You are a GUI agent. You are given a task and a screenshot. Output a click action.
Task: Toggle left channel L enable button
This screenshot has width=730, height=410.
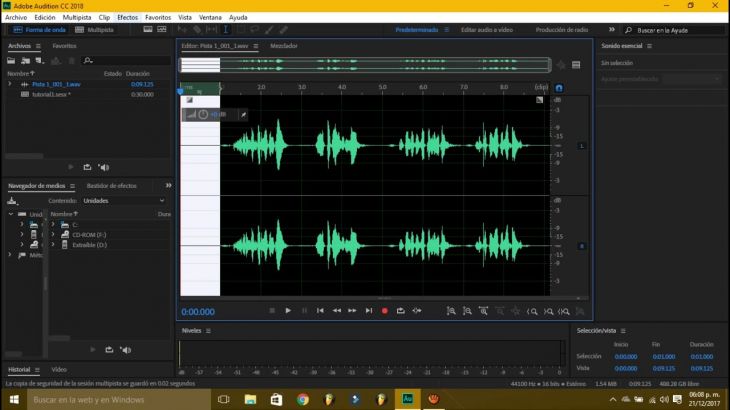[581, 146]
